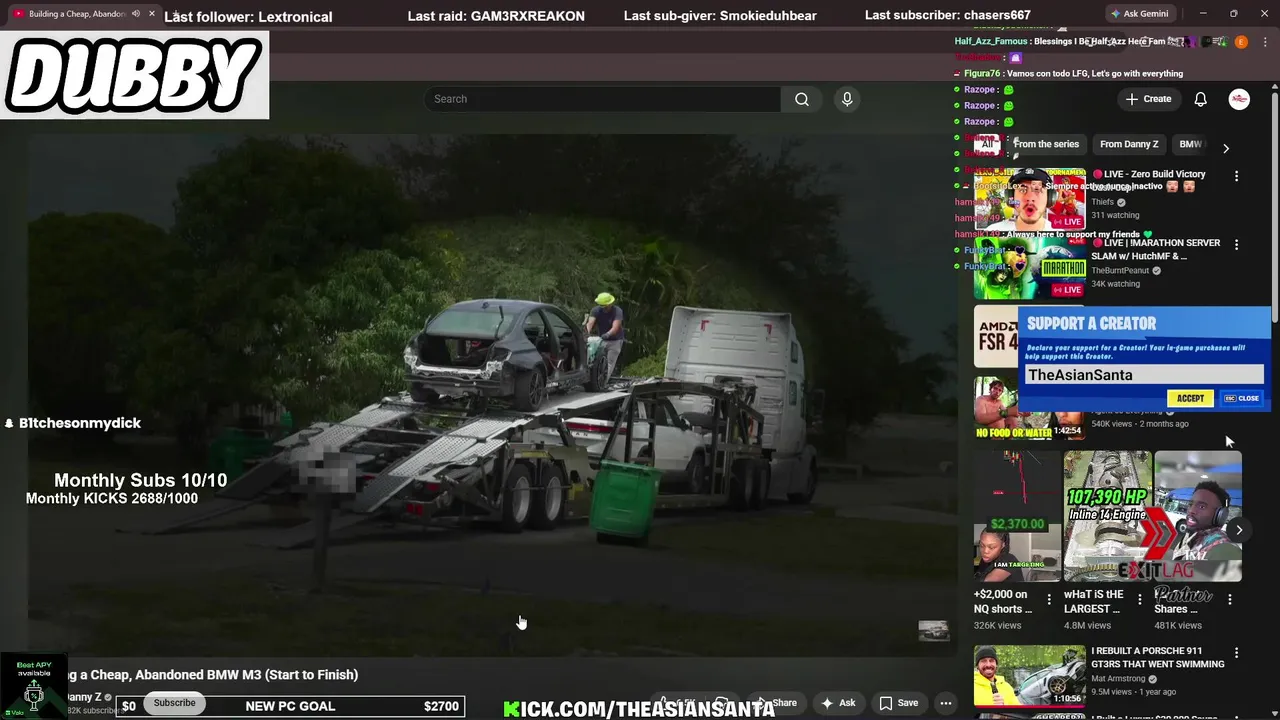Click the TheAsianSanta creator code field
Viewport: 1280px width, 720px height.
coord(1144,375)
